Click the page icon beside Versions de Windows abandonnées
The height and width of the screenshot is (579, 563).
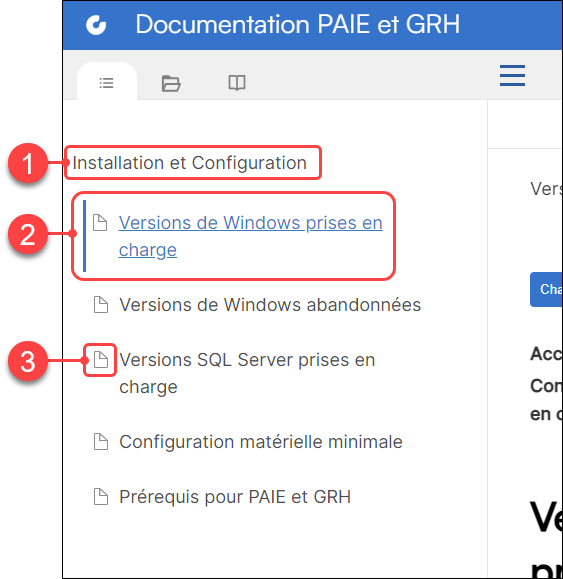coord(101,305)
